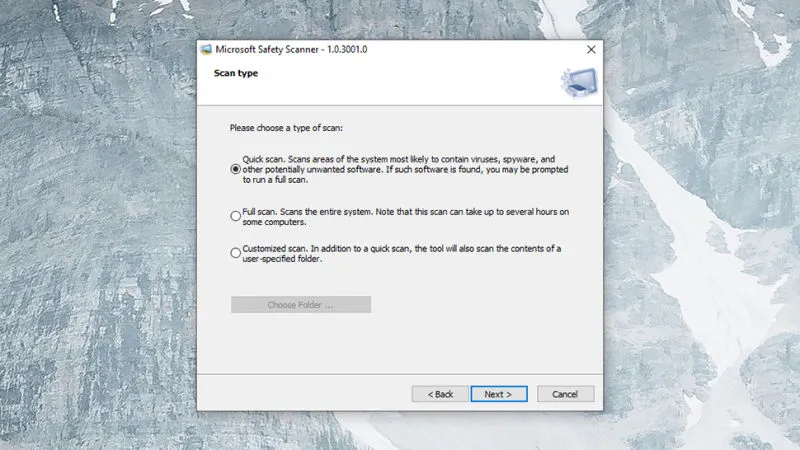Click the Safety Scanner title bar icon
This screenshot has width=800, height=450.
tap(206, 49)
